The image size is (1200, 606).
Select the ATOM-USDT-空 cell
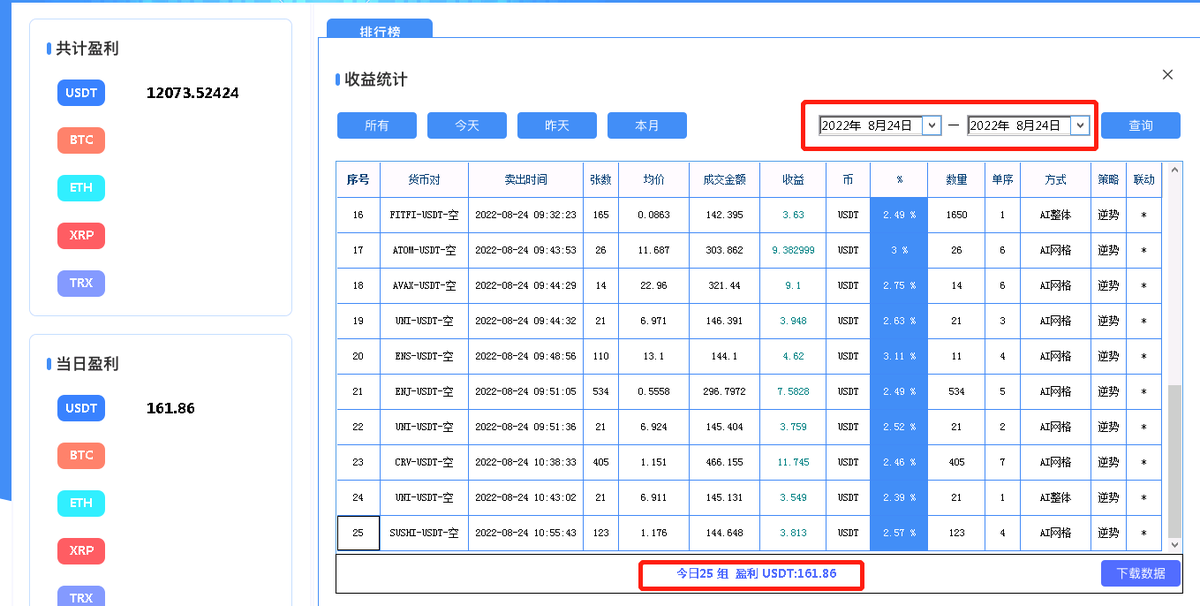[x=424, y=250]
